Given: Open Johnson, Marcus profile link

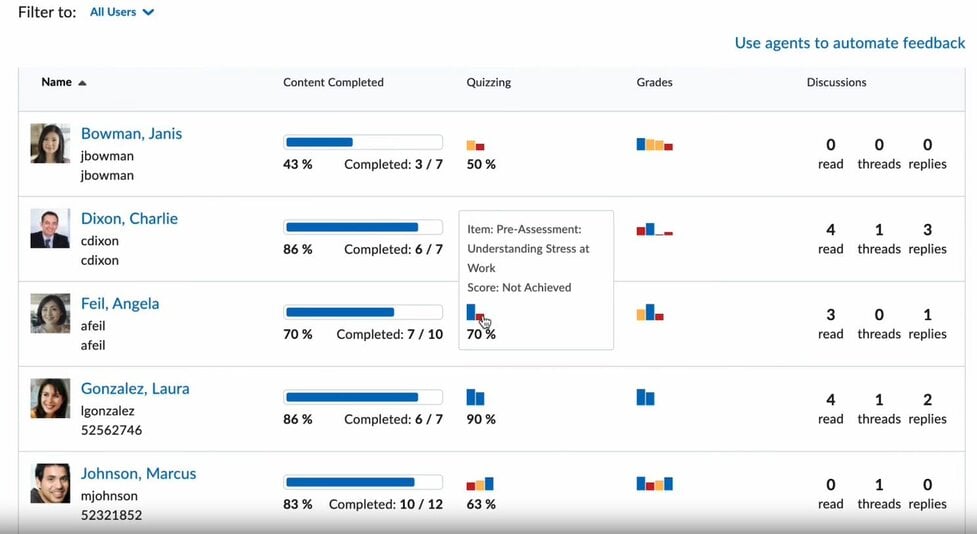Looking at the screenshot, I should coord(138,474).
